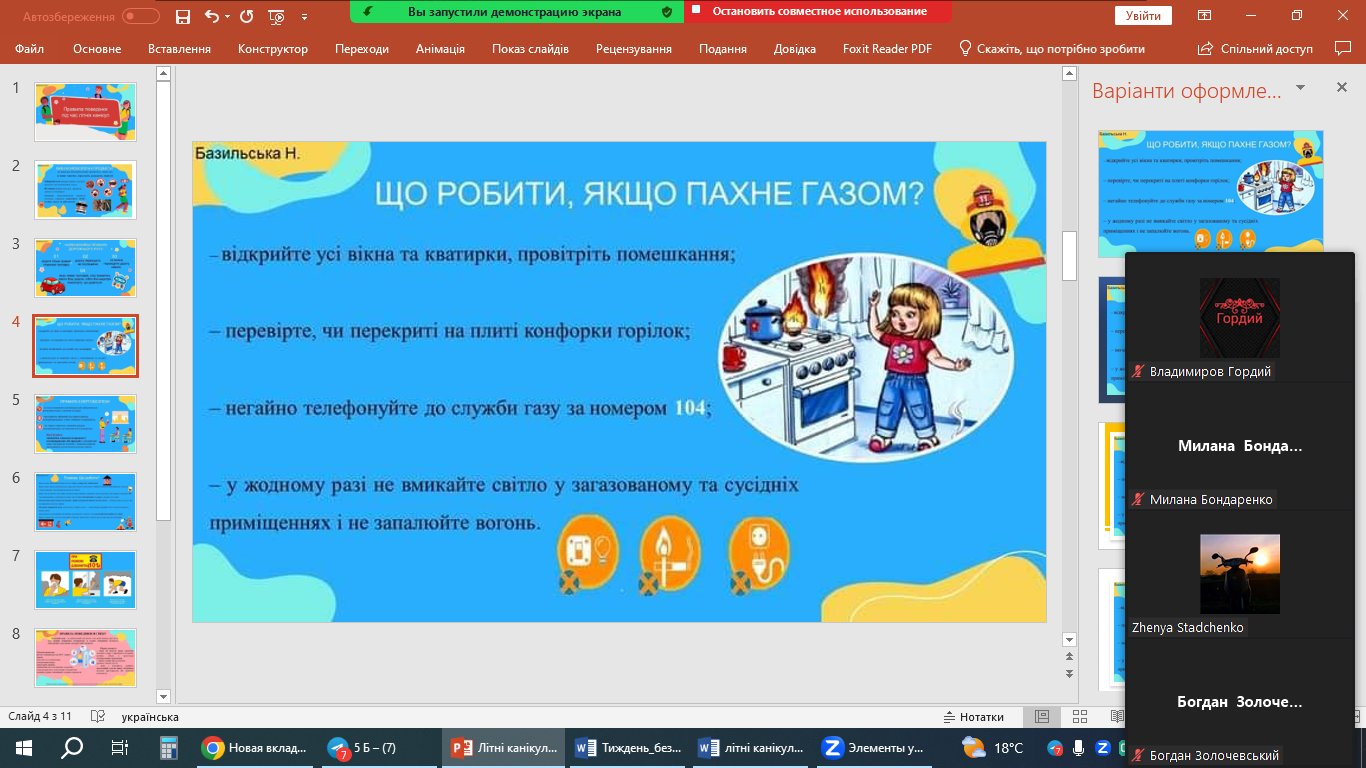Viewport: 1366px width, 768px height.
Task: Start slideshow from beginning via quick access icon
Action: tap(277, 16)
